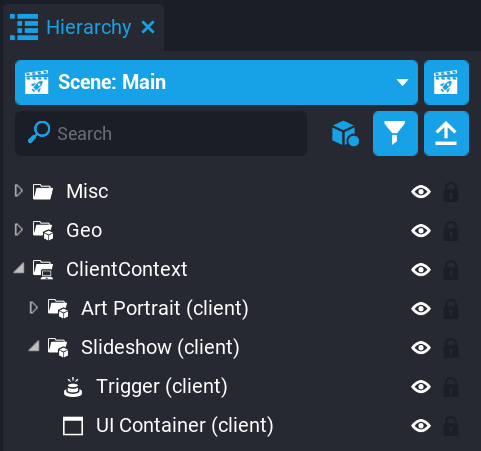481x451 pixels.
Task: Open the Scene: Main dropdown
Action: click(x=216, y=82)
